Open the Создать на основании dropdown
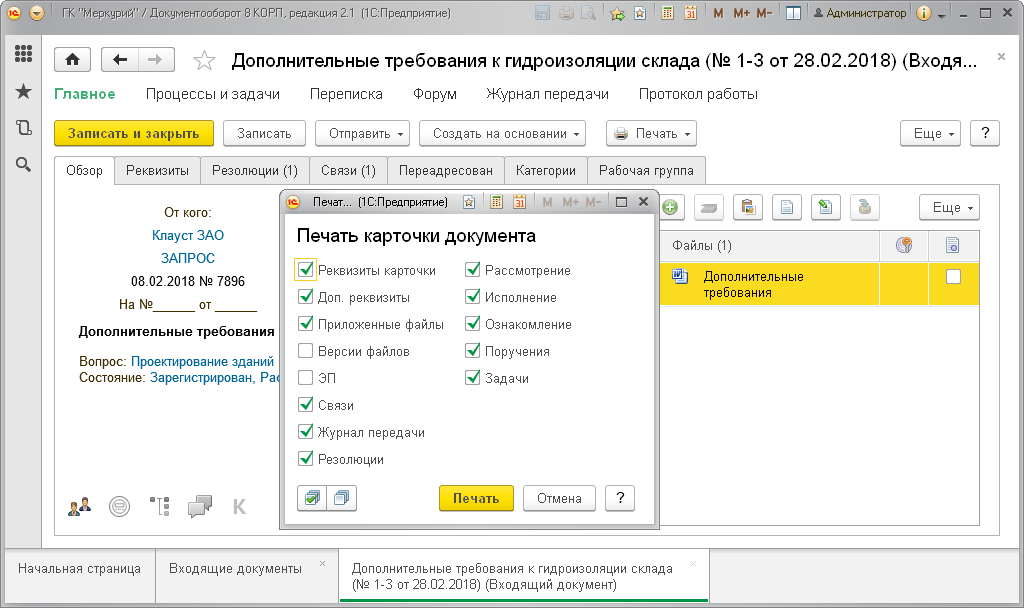The image size is (1024, 608). 502,133
